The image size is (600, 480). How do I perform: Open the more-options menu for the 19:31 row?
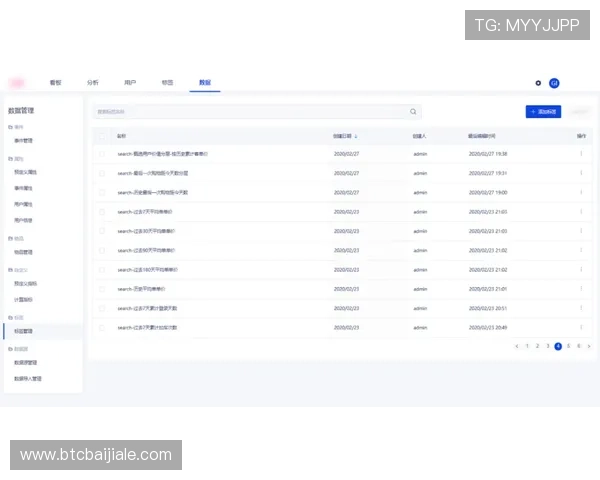[581, 173]
